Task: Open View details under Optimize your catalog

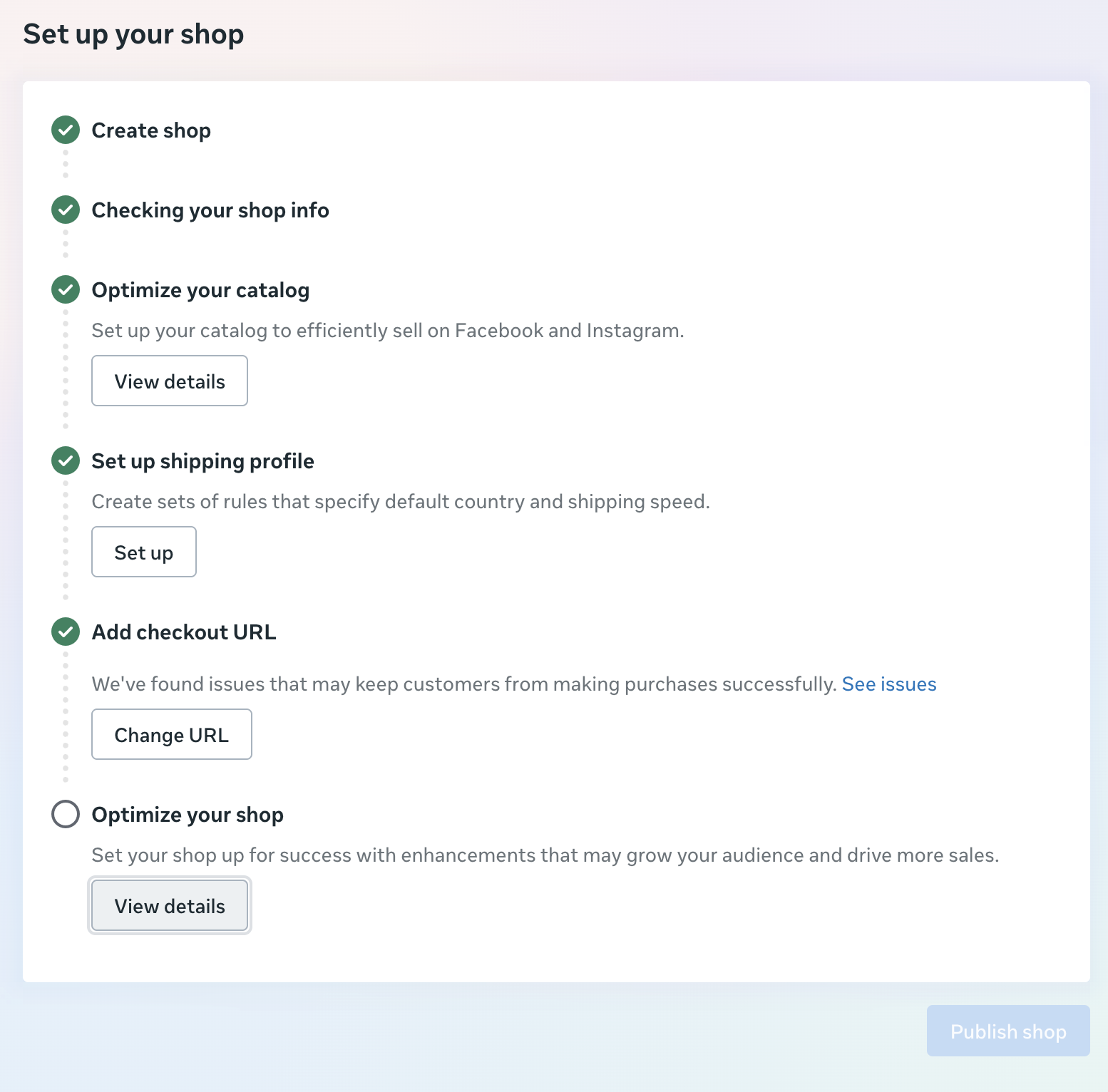Action: 170,381
